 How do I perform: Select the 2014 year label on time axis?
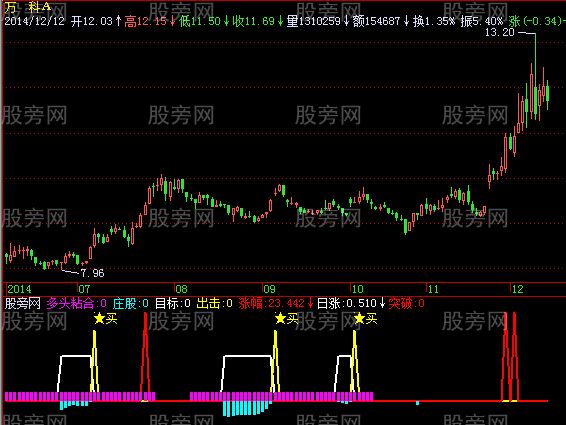click(x=19, y=289)
